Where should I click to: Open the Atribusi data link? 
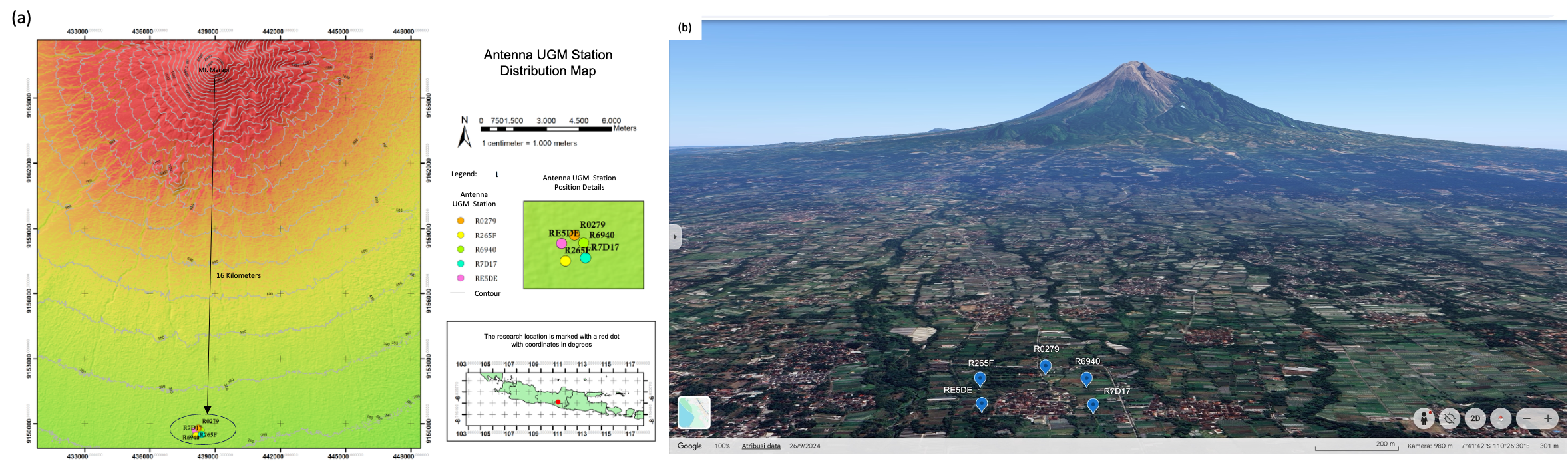[761, 446]
